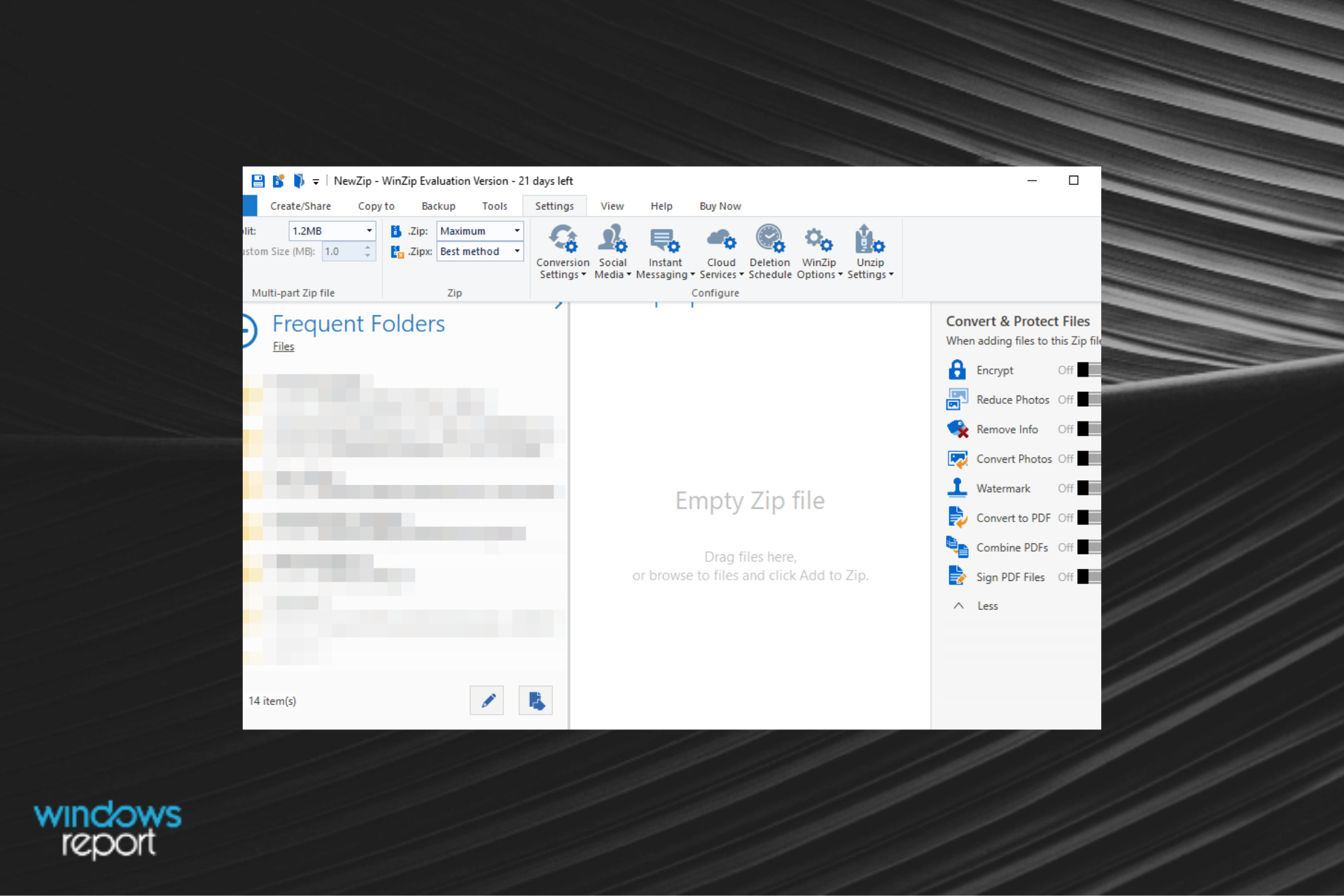
Task: Open the Social Media settings
Action: point(612,253)
